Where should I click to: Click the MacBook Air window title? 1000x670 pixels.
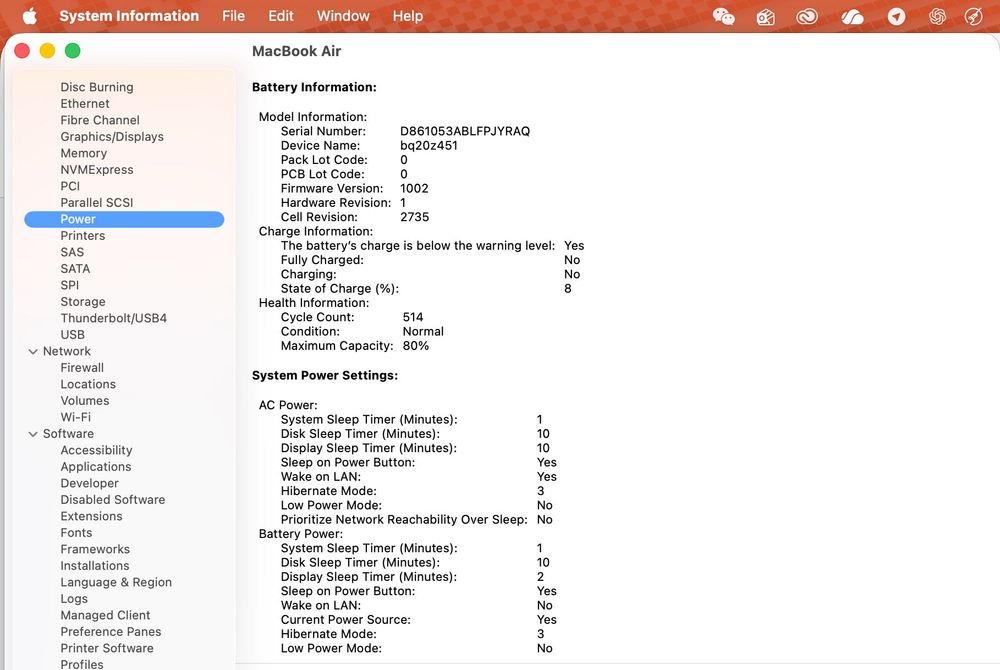[x=297, y=51]
